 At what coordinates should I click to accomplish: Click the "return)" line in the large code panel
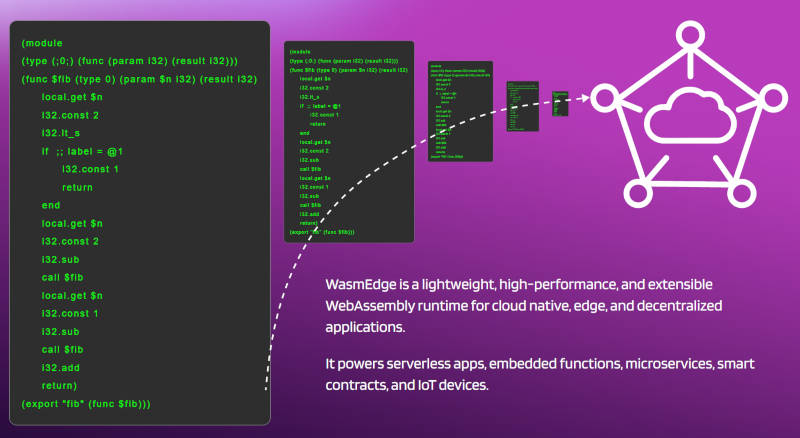point(59,385)
